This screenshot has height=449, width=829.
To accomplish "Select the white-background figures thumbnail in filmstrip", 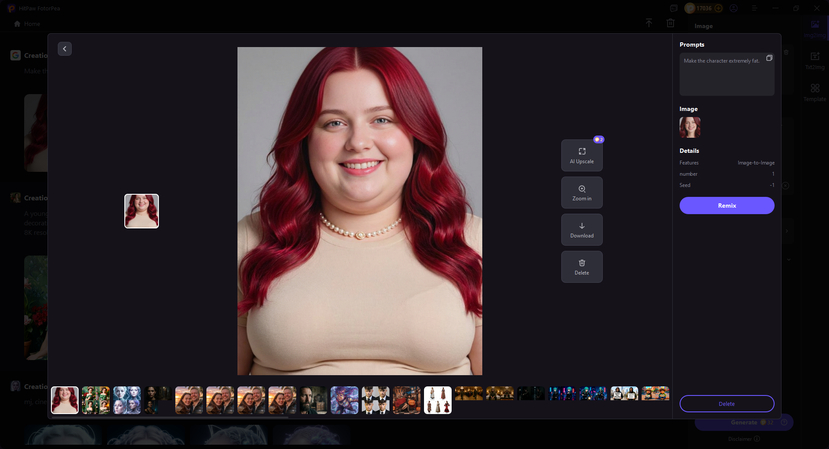I will click(x=437, y=400).
